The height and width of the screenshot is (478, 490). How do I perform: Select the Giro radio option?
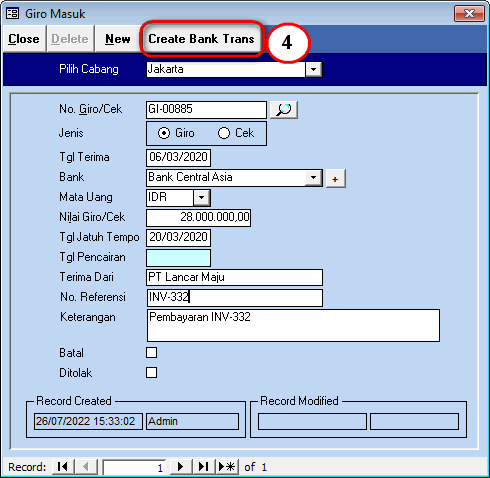click(x=164, y=133)
